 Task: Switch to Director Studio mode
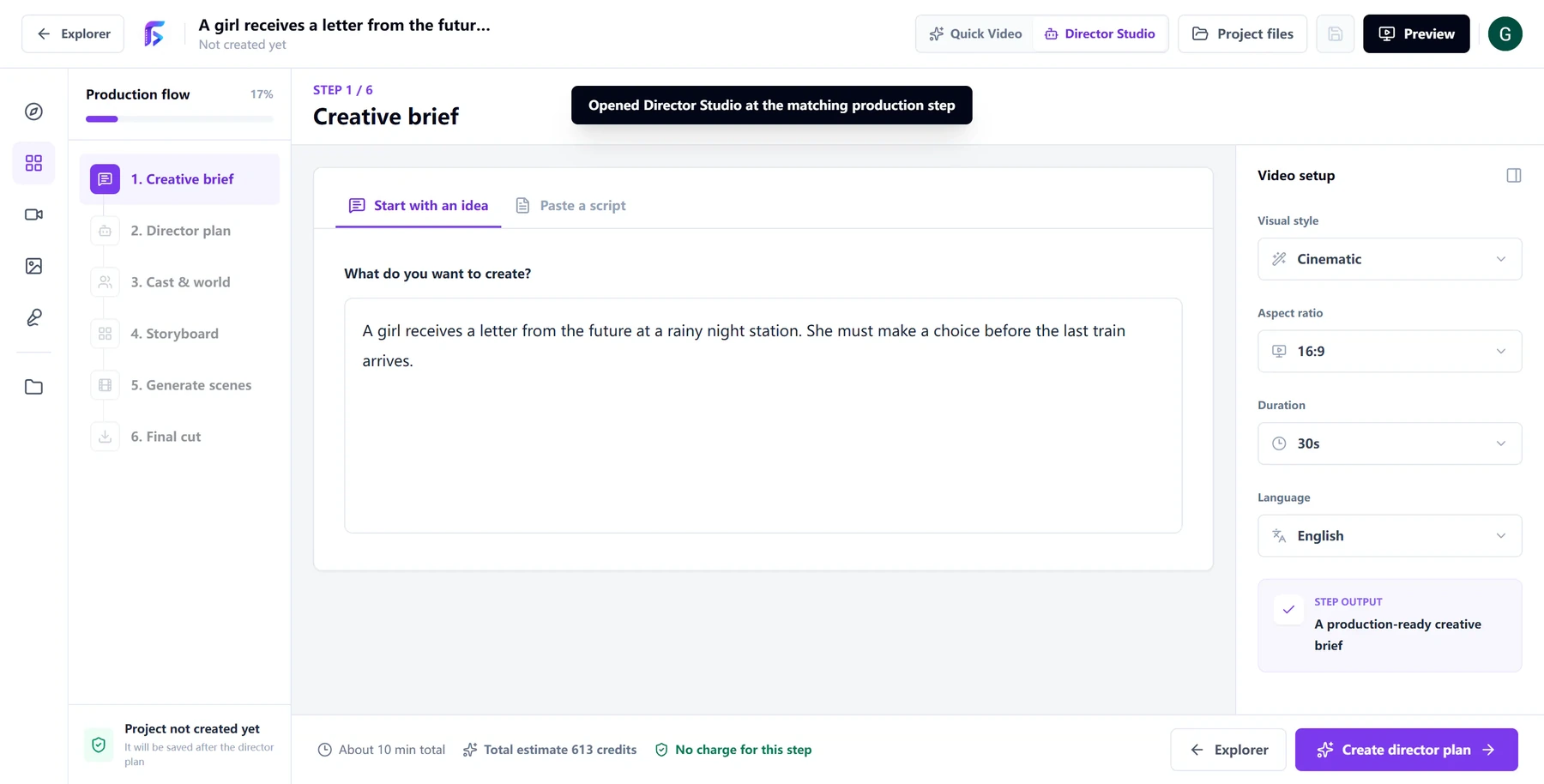pyautogui.click(x=1100, y=34)
